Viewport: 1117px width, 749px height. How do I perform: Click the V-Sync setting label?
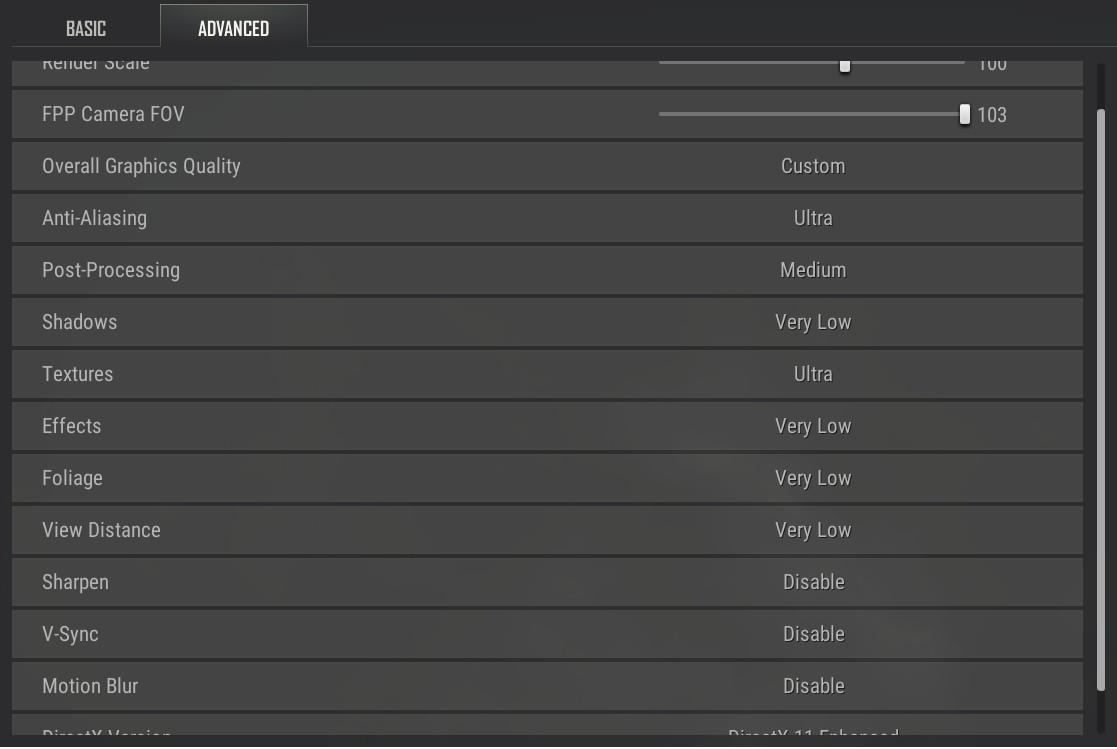[70, 634]
